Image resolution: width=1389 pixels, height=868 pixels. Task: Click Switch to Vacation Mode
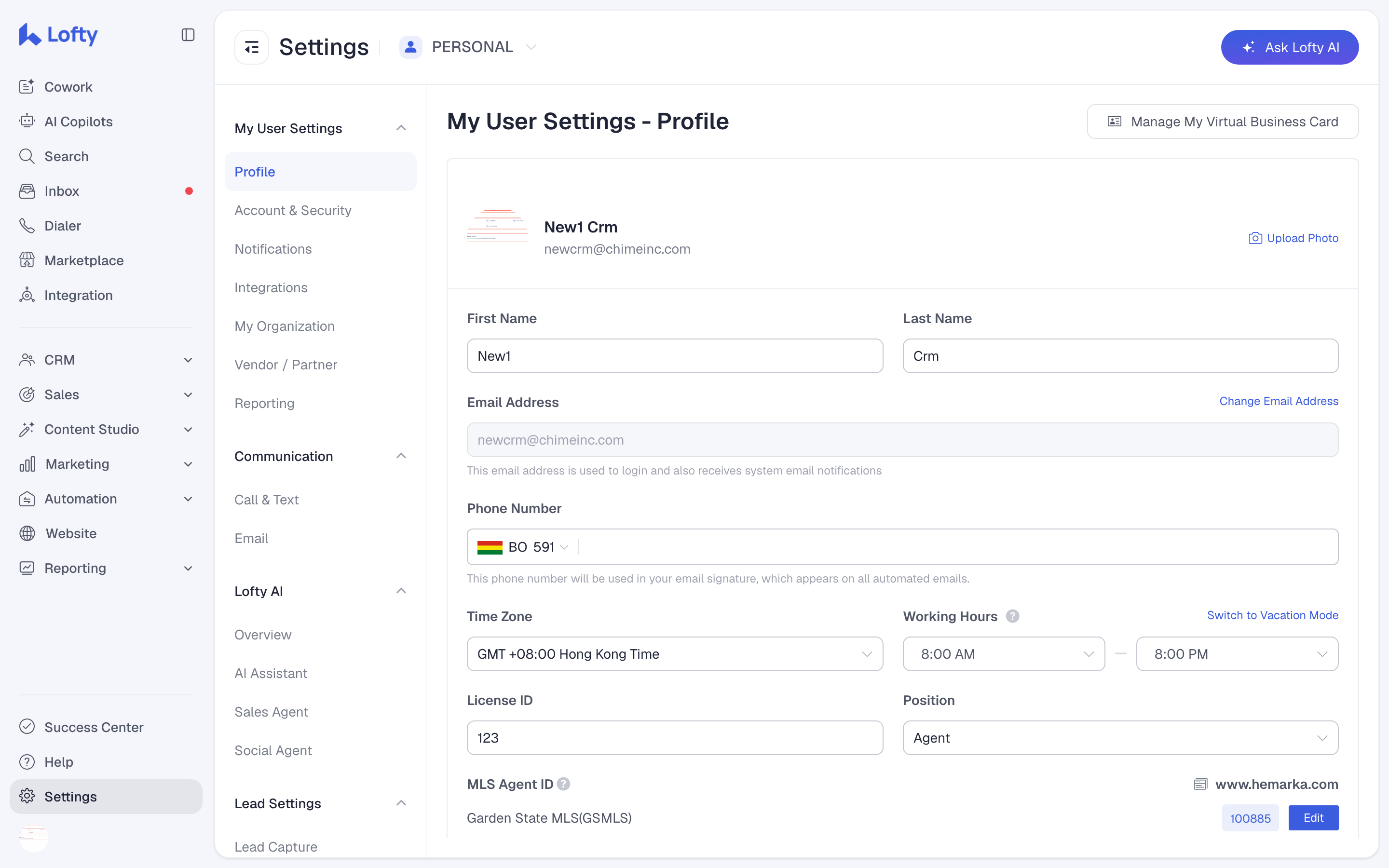tap(1272, 615)
